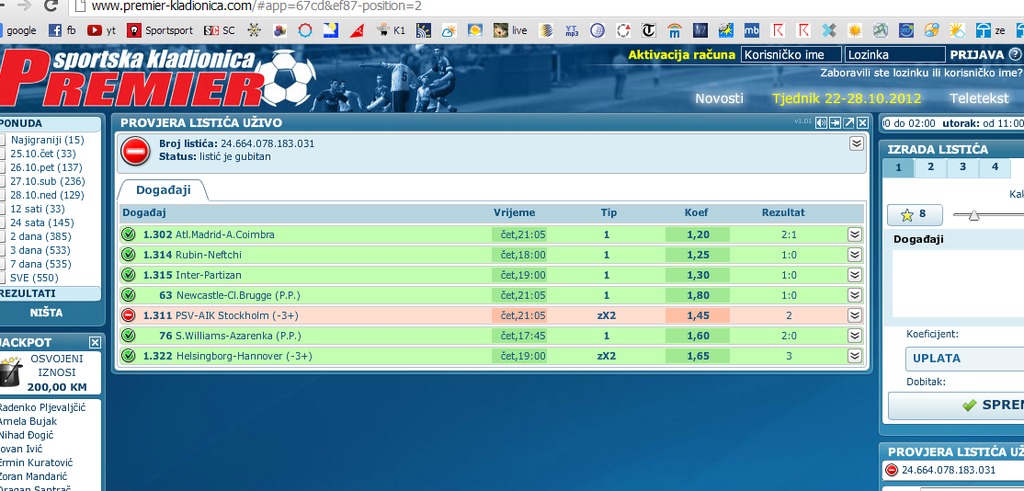Click the help icon beside PRIJAVA
The height and width of the screenshot is (491, 1024).
click(1014, 55)
